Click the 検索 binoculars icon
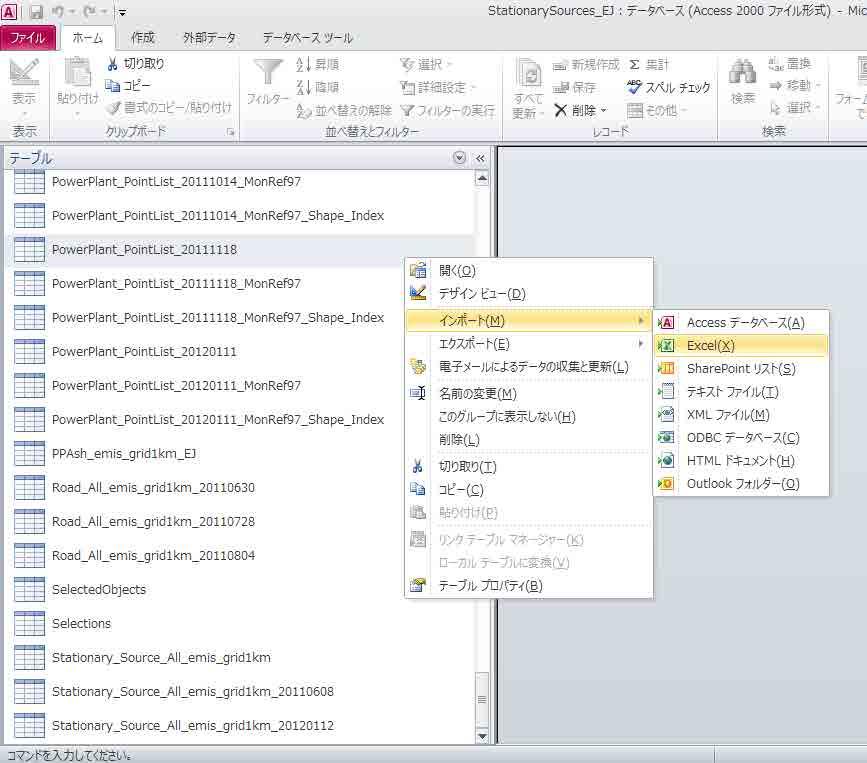 742,72
